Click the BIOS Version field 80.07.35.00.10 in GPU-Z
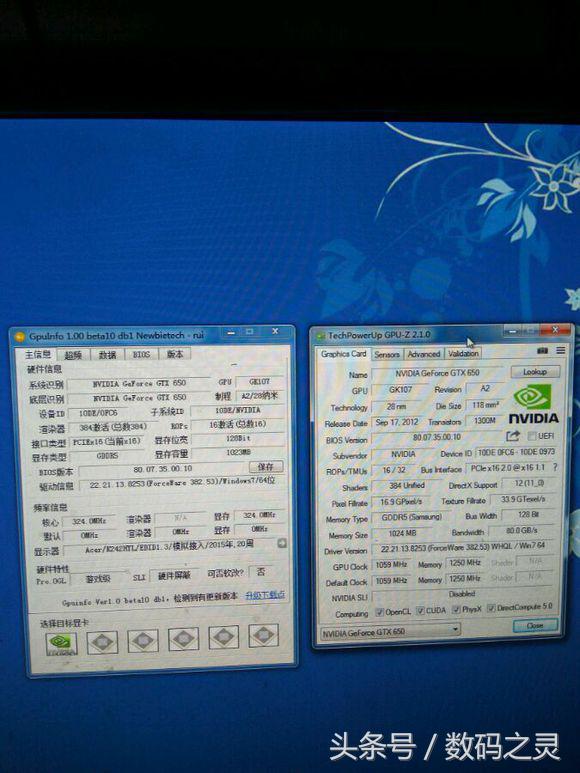This screenshot has height=773, width=580. pos(437,437)
